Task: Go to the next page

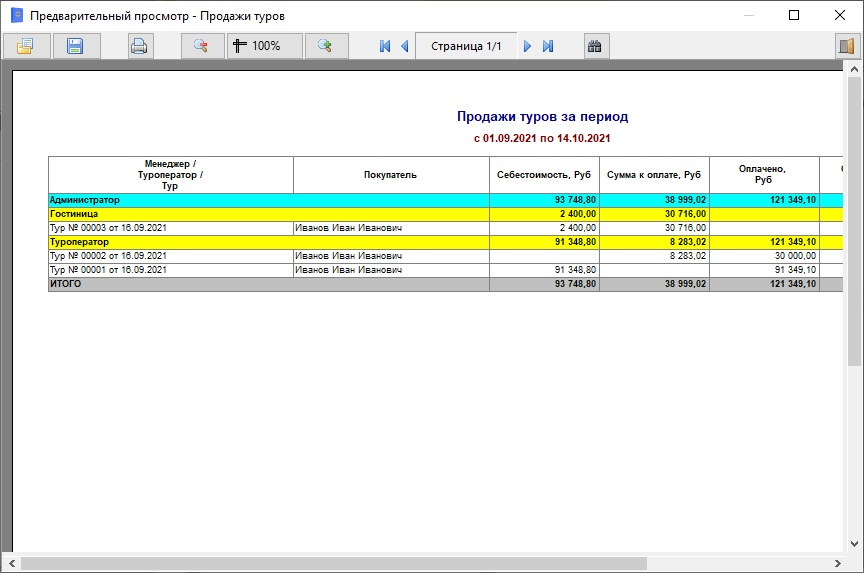Action: 528,46
